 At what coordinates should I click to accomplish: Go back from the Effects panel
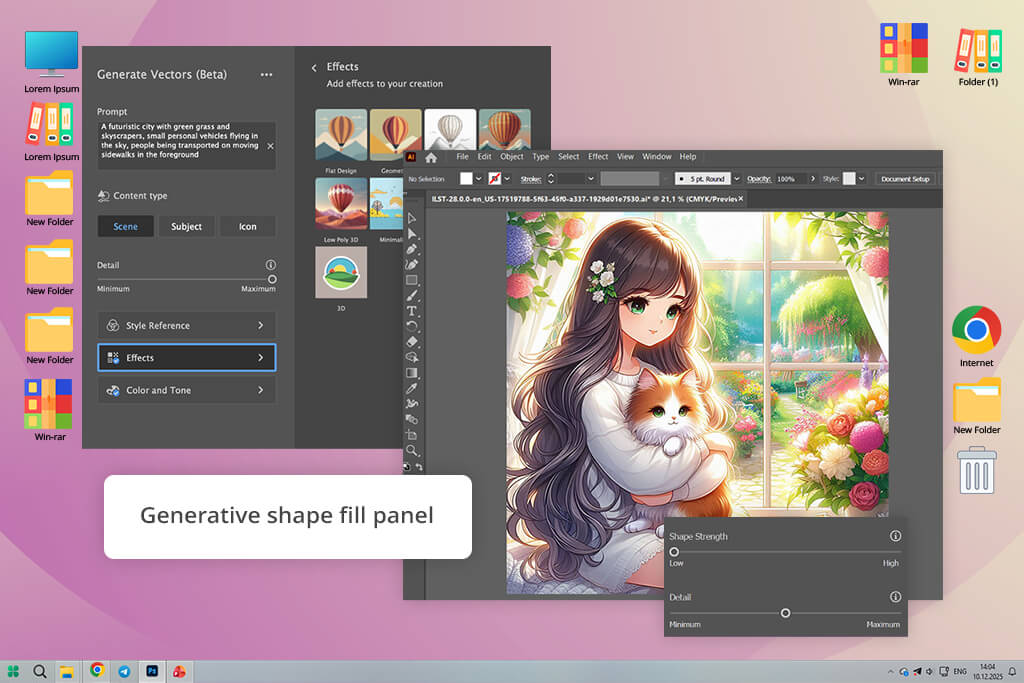tap(314, 67)
